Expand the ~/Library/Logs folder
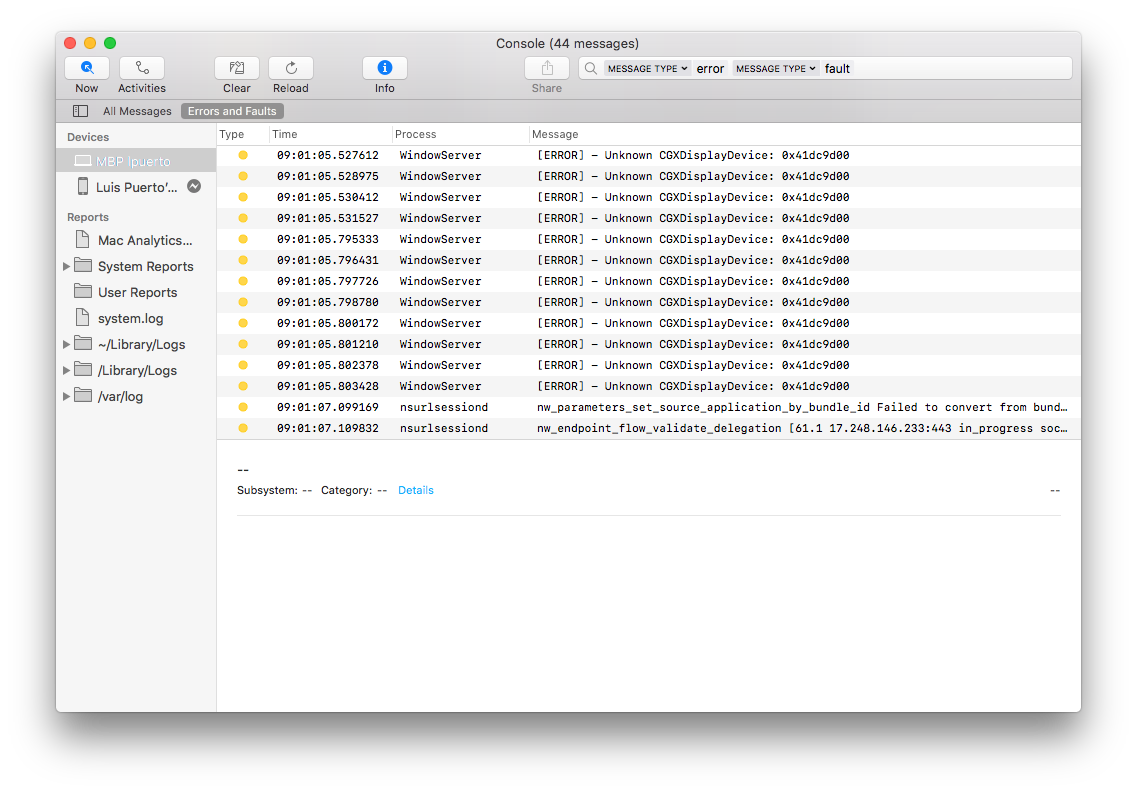 [x=66, y=345]
